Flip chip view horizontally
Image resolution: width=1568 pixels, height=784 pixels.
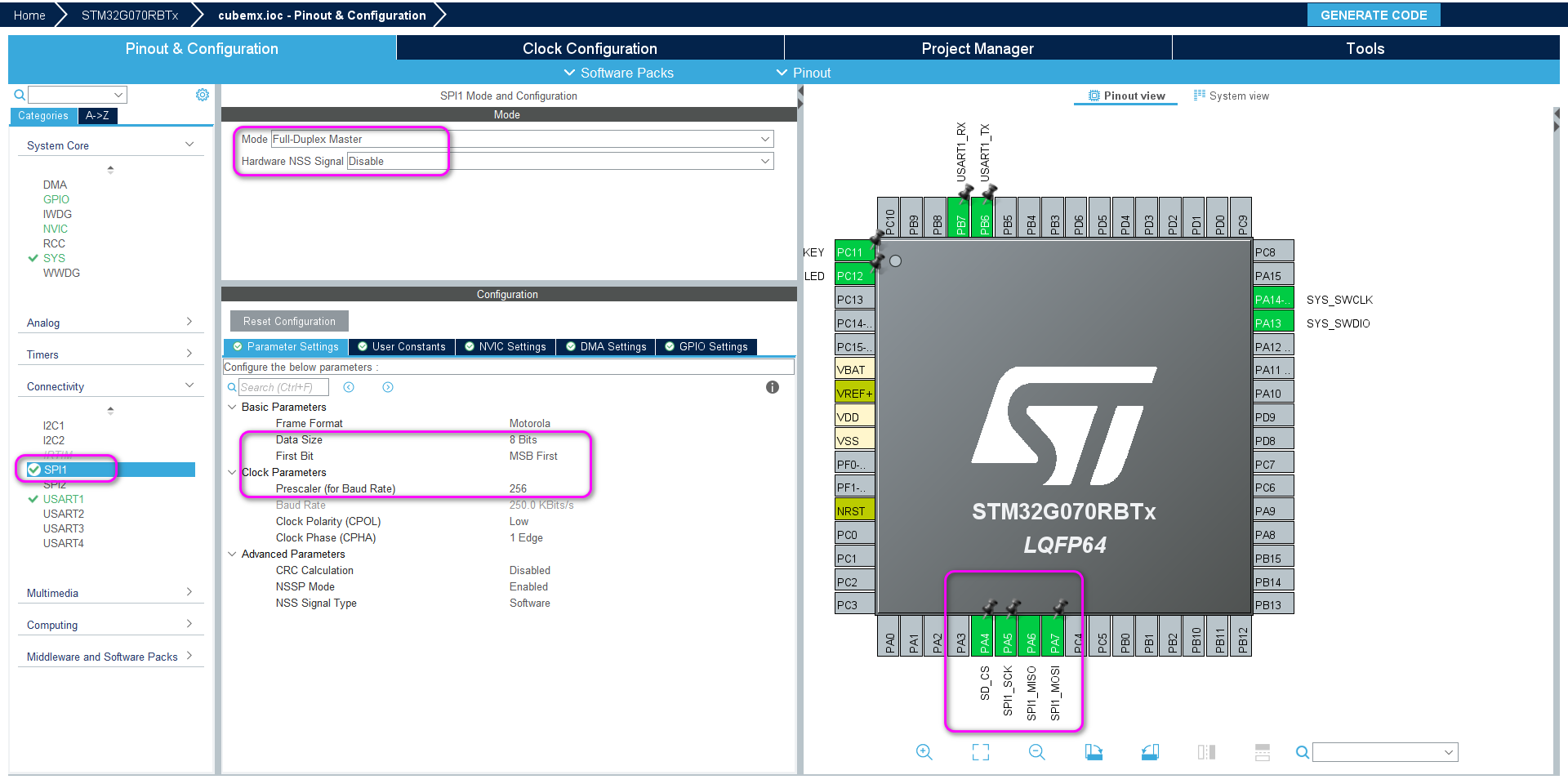click(1206, 752)
